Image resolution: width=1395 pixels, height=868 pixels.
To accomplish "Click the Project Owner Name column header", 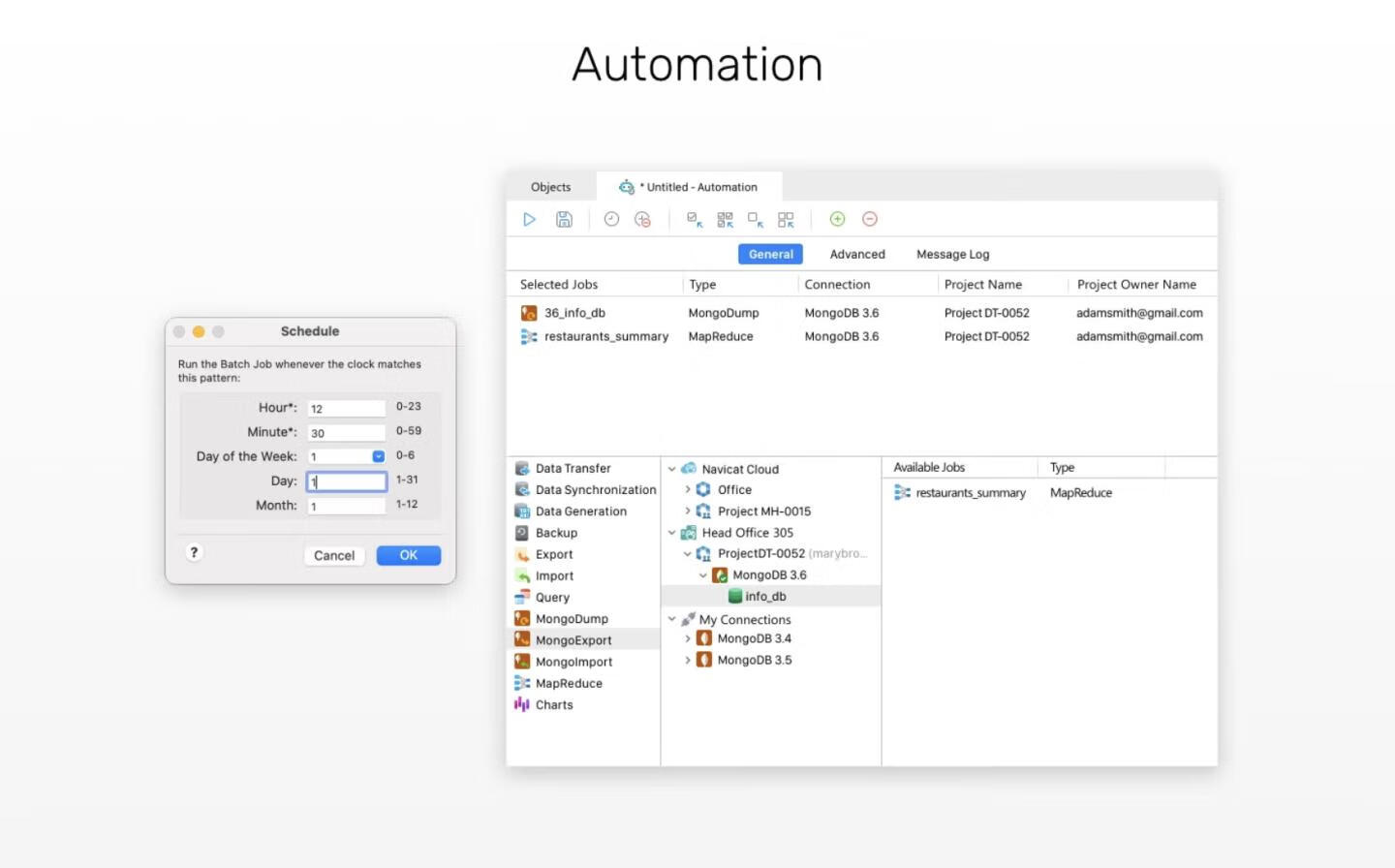I will [1136, 284].
